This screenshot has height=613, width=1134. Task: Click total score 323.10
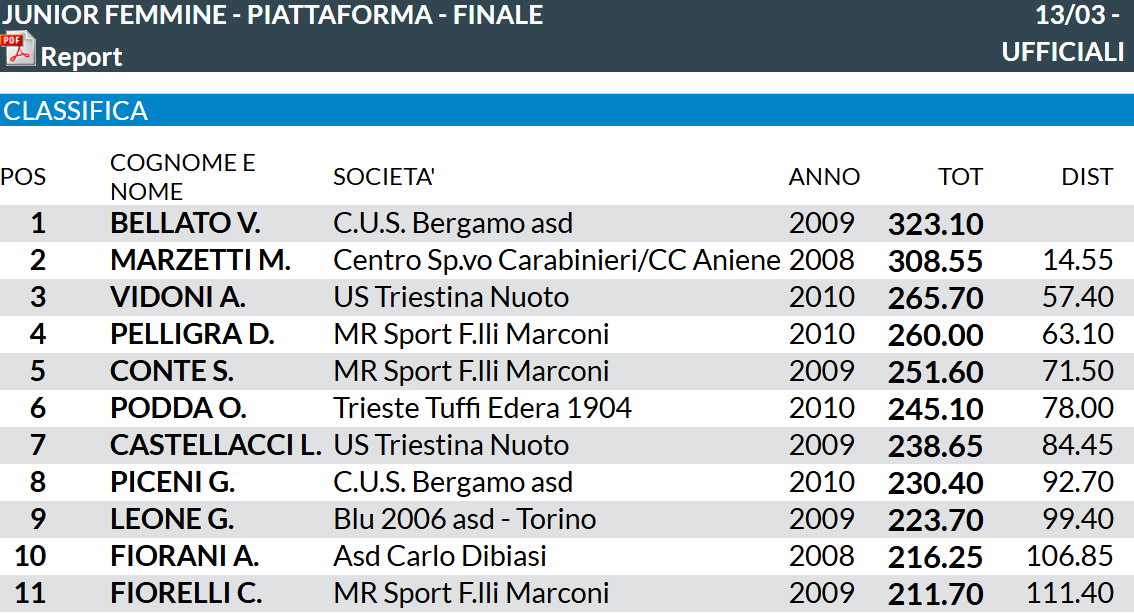[935, 224]
